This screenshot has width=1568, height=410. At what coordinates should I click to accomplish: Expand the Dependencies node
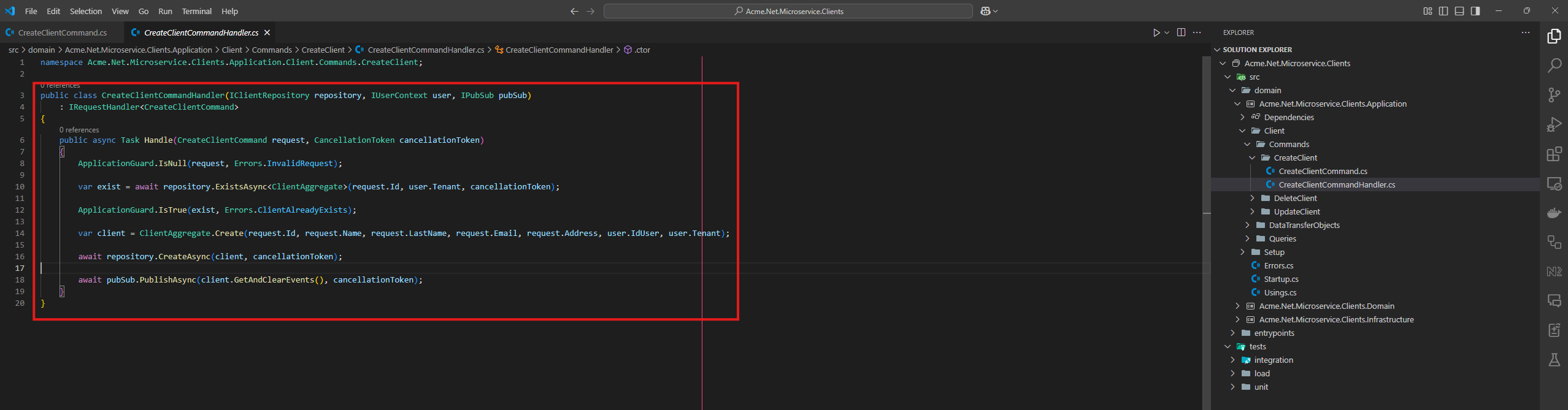coord(1242,117)
